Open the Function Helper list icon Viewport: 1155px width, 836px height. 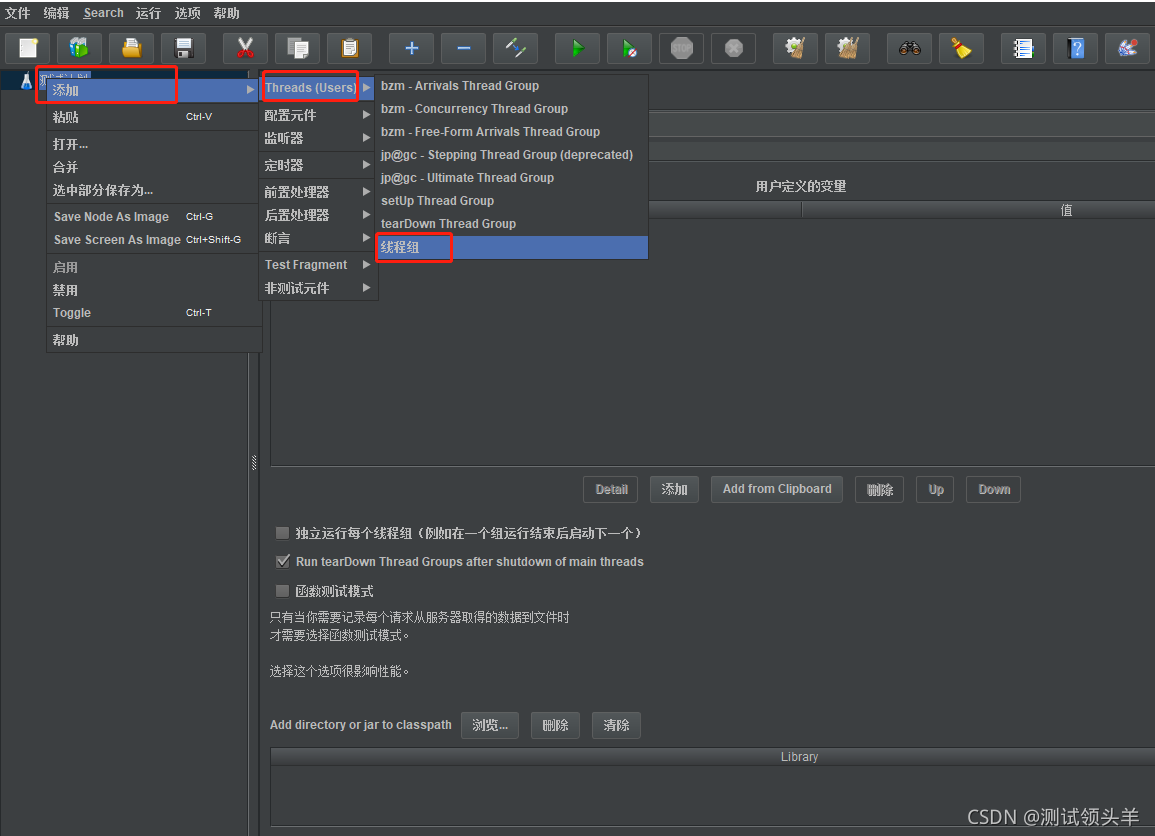(1023, 49)
